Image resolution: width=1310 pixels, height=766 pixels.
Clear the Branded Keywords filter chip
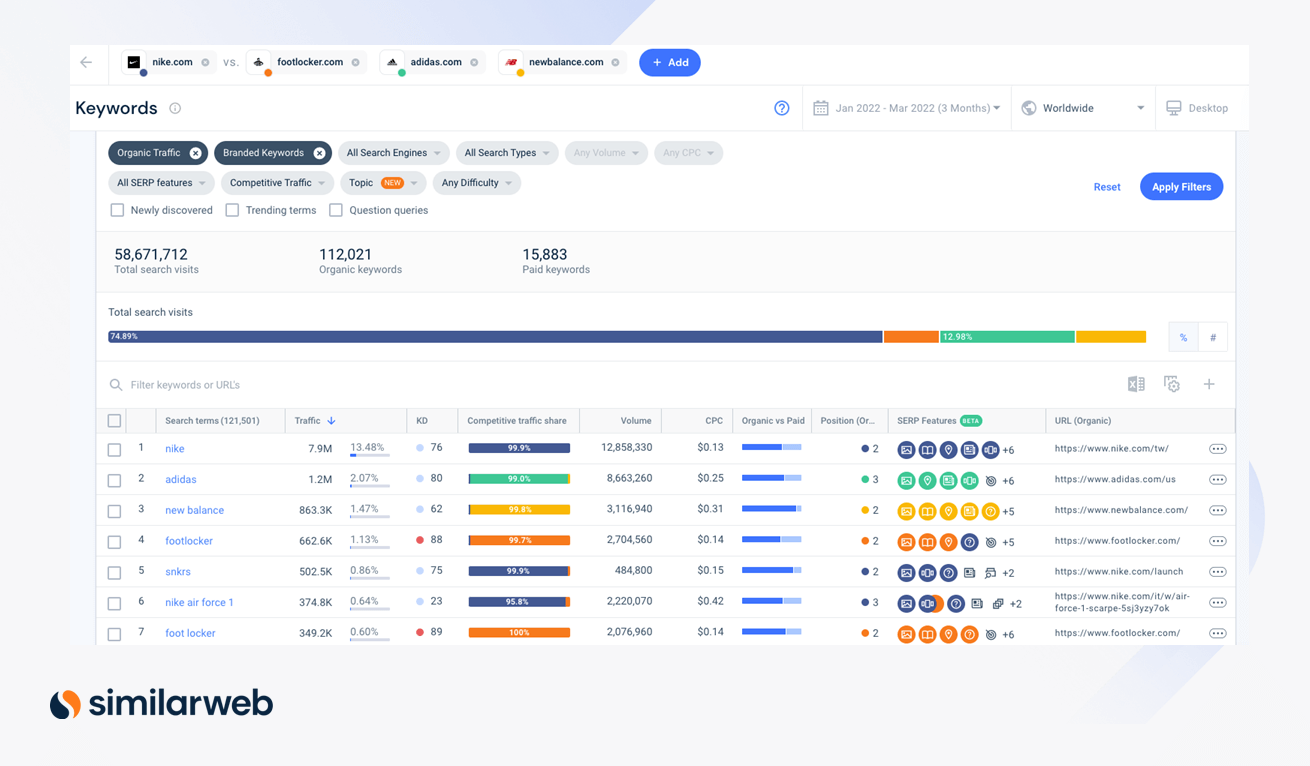point(319,153)
